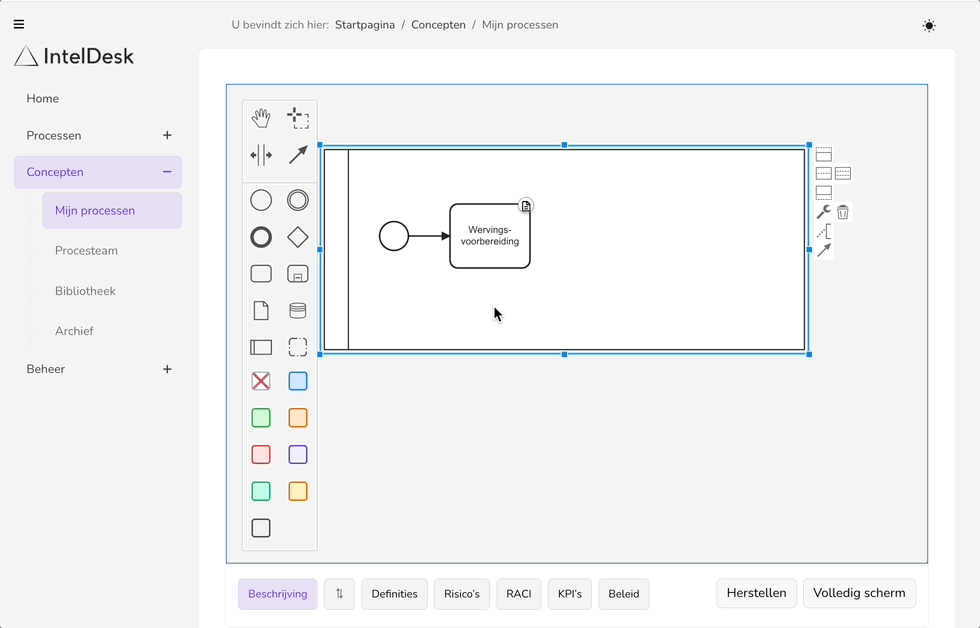Click the trash icon to delete pool
980x628 pixels.
point(843,212)
